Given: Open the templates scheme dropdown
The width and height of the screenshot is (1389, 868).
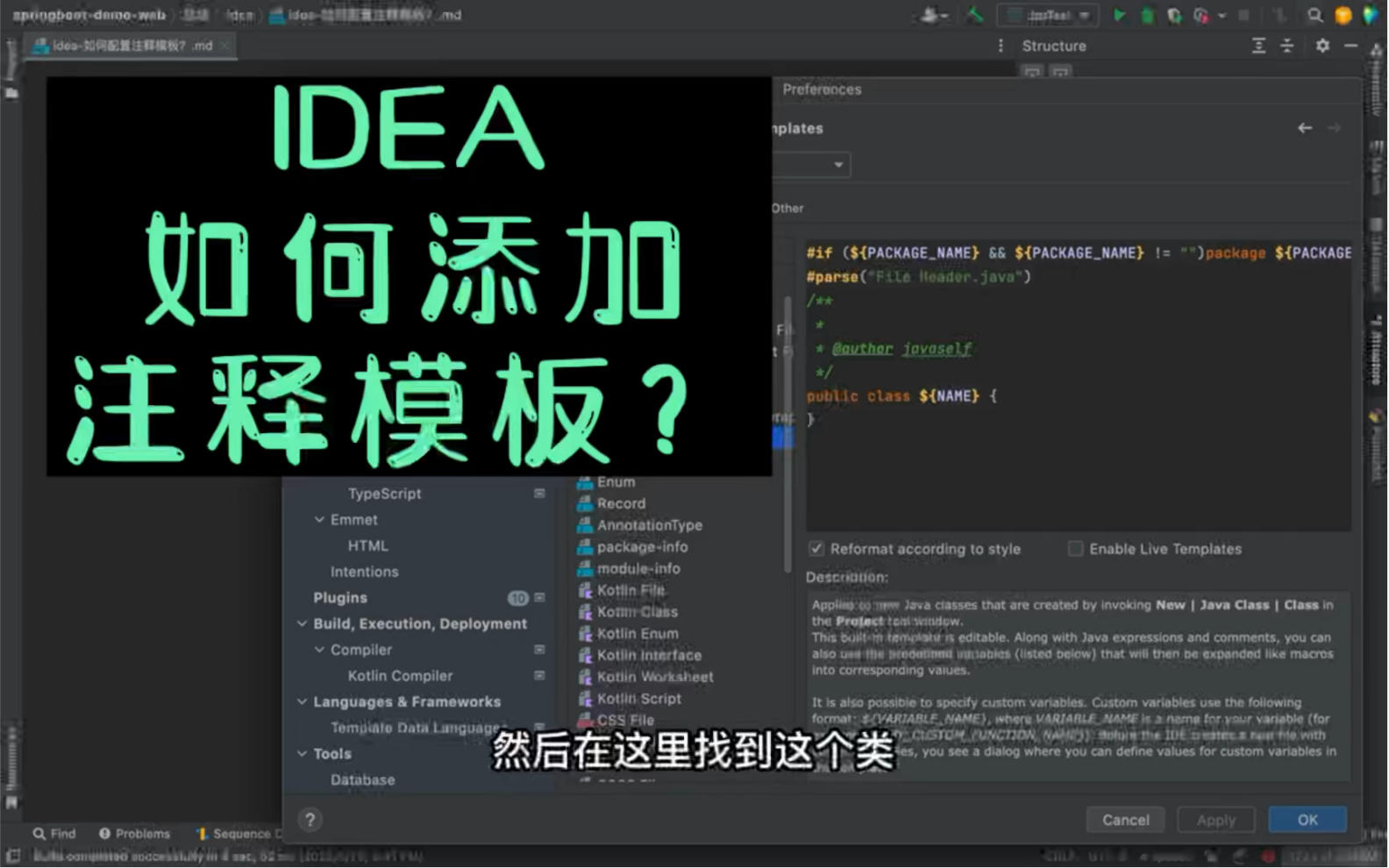Looking at the screenshot, I should pos(811,165).
